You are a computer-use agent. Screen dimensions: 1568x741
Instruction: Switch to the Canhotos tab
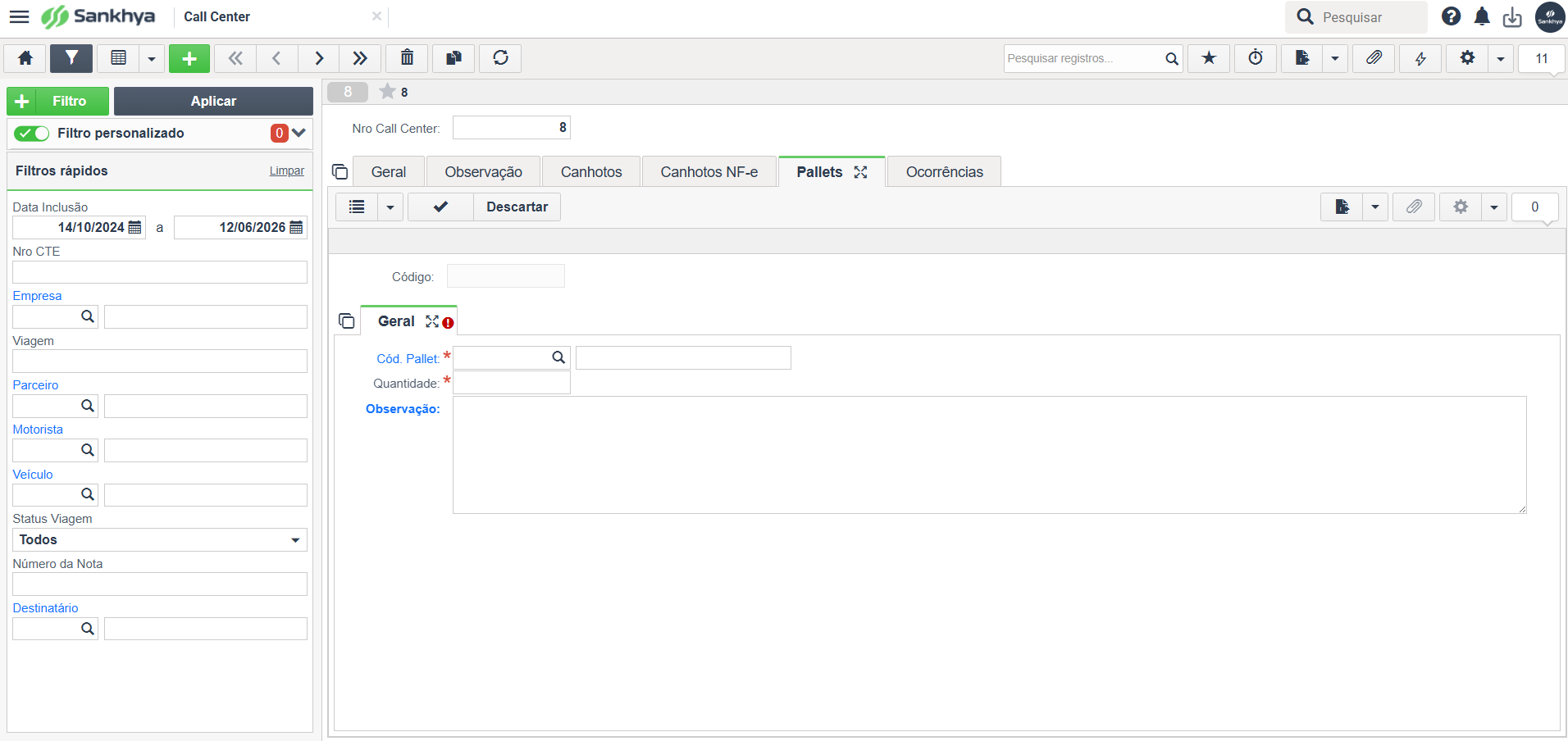pos(591,171)
